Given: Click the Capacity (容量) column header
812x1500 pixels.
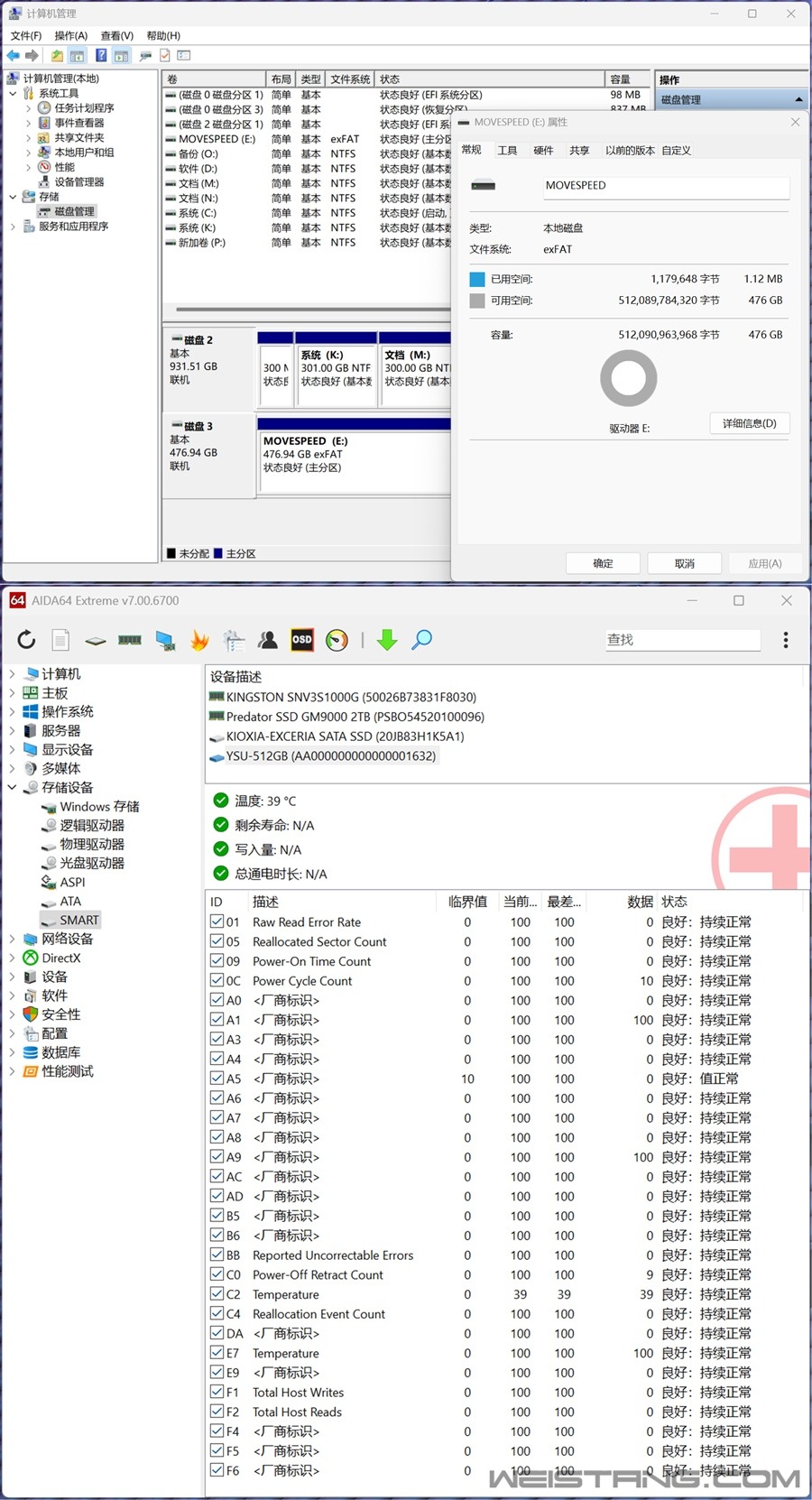Looking at the screenshot, I should coord(628,79).
